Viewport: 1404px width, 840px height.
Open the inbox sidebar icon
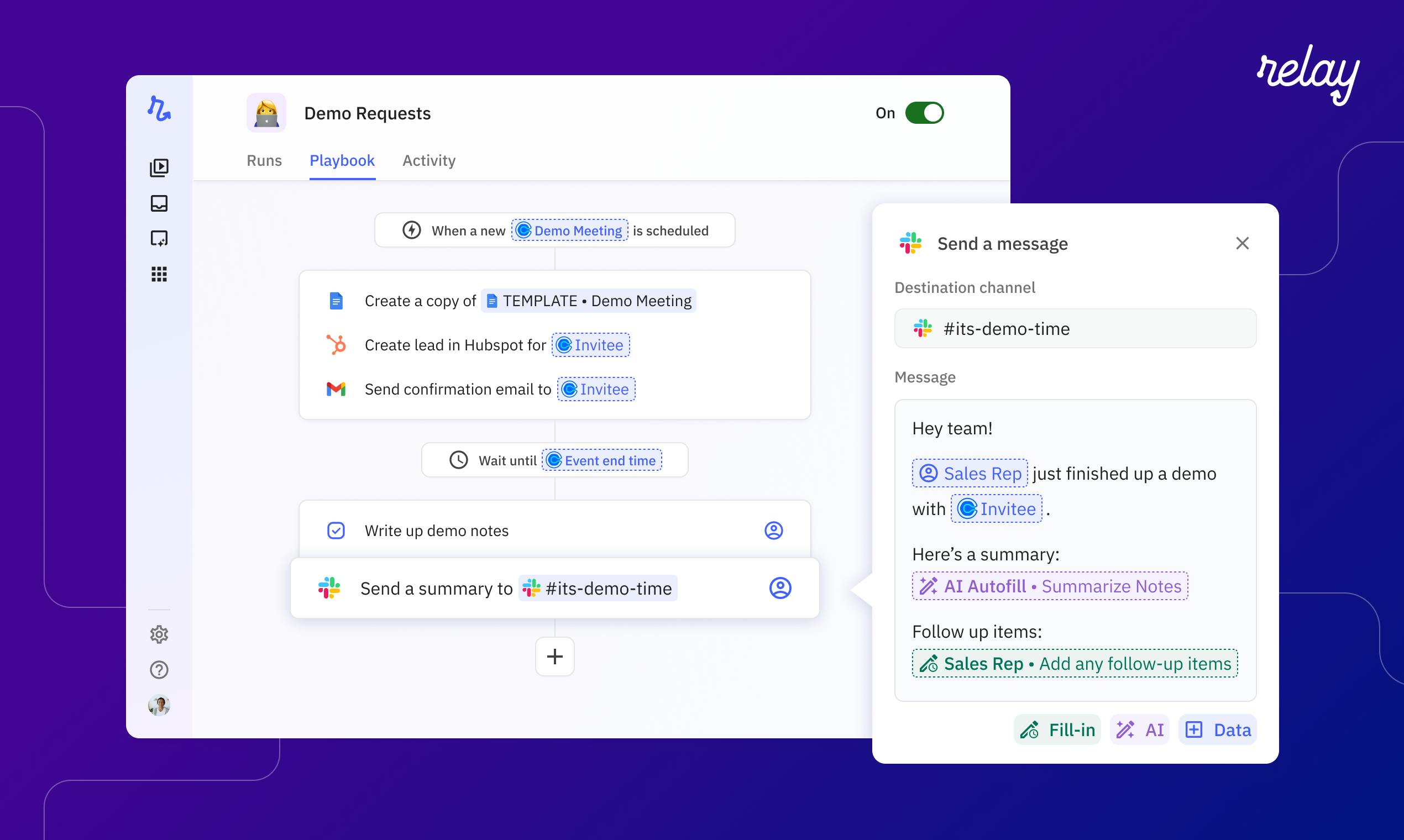click(159, 203)
